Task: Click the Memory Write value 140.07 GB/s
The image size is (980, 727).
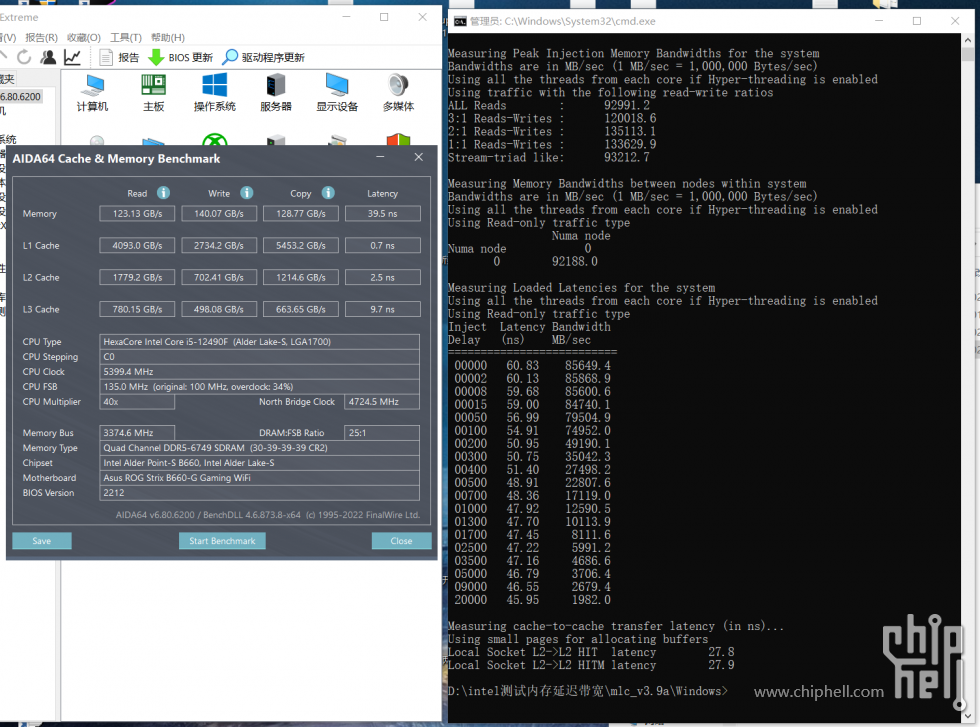Action: 219,214
